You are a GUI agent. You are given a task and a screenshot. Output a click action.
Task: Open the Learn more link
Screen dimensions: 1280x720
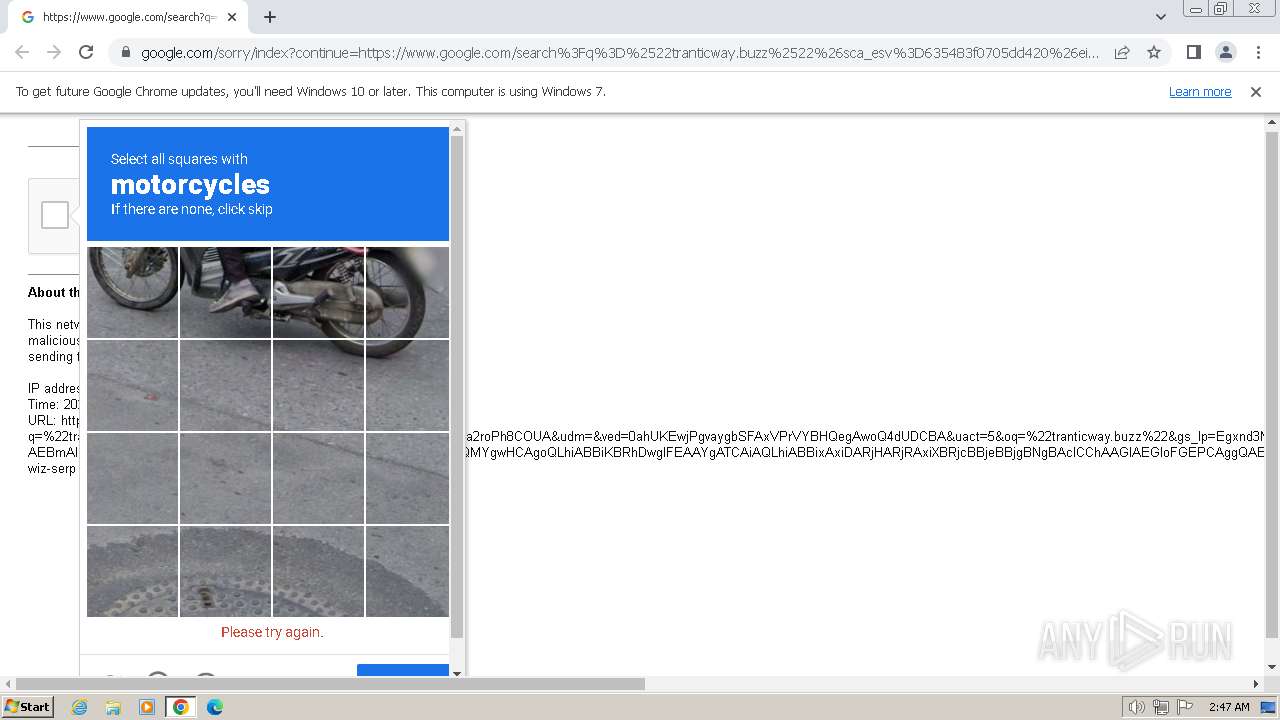1200,91
